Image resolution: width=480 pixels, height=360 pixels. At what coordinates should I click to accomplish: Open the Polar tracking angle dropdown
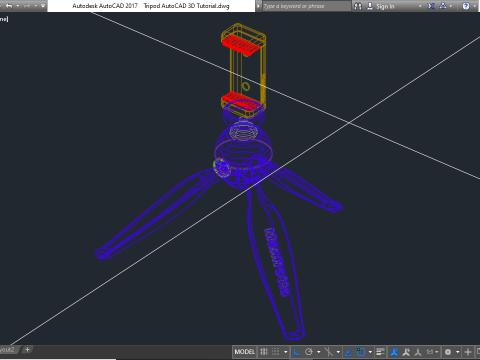[319, 352]
